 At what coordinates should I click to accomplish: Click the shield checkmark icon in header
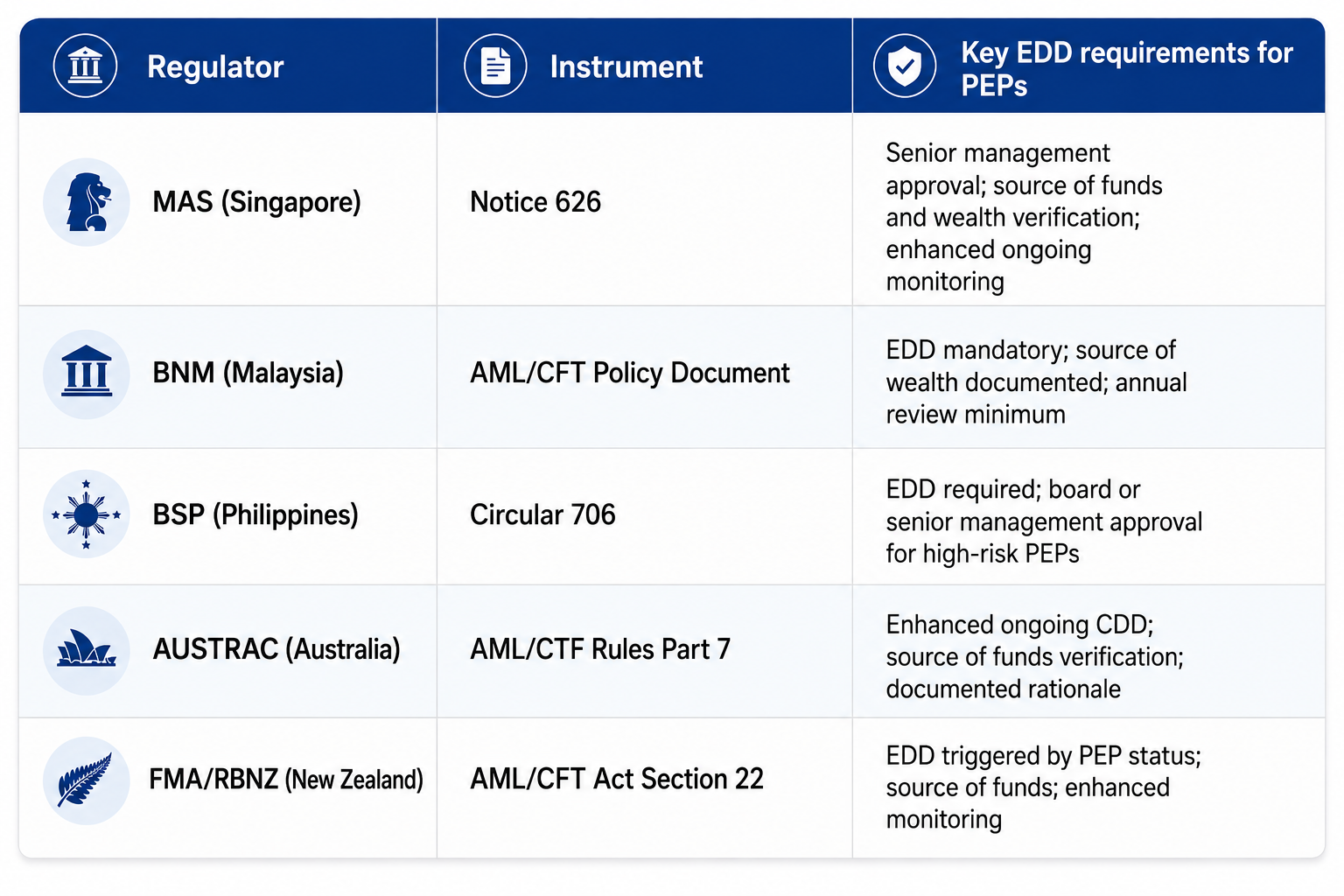point(905,66)
